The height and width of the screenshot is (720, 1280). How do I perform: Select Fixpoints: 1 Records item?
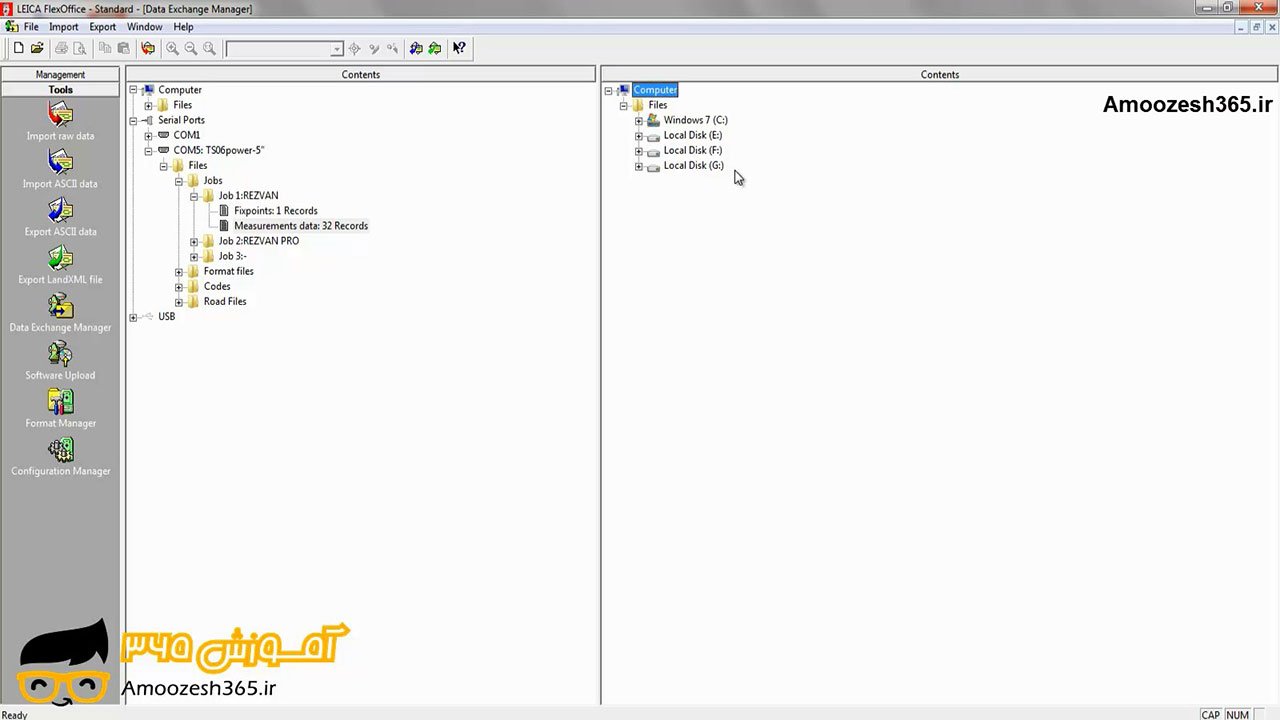(276, 211)
